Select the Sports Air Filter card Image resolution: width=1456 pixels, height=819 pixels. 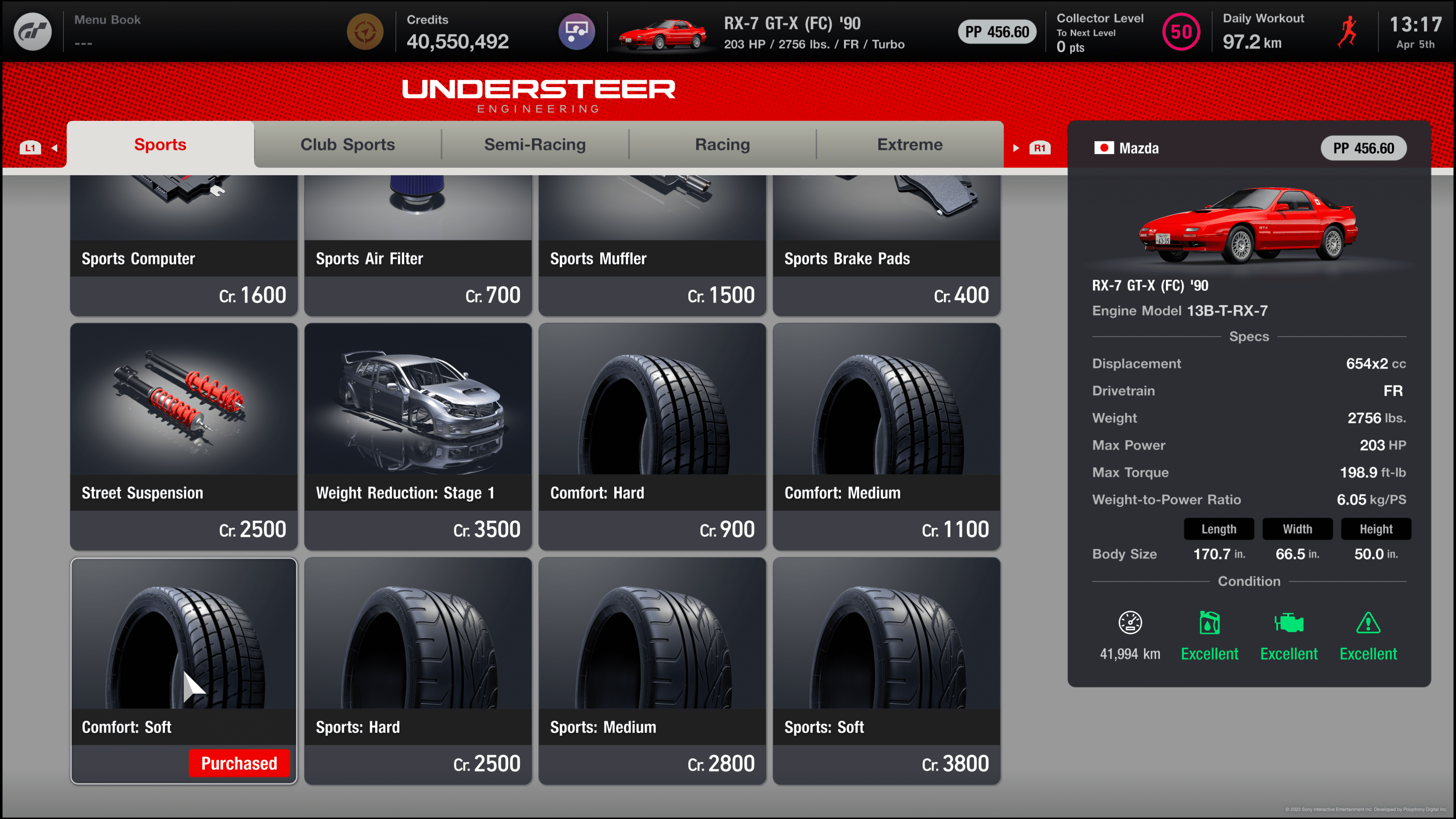(x=418, y=245)
